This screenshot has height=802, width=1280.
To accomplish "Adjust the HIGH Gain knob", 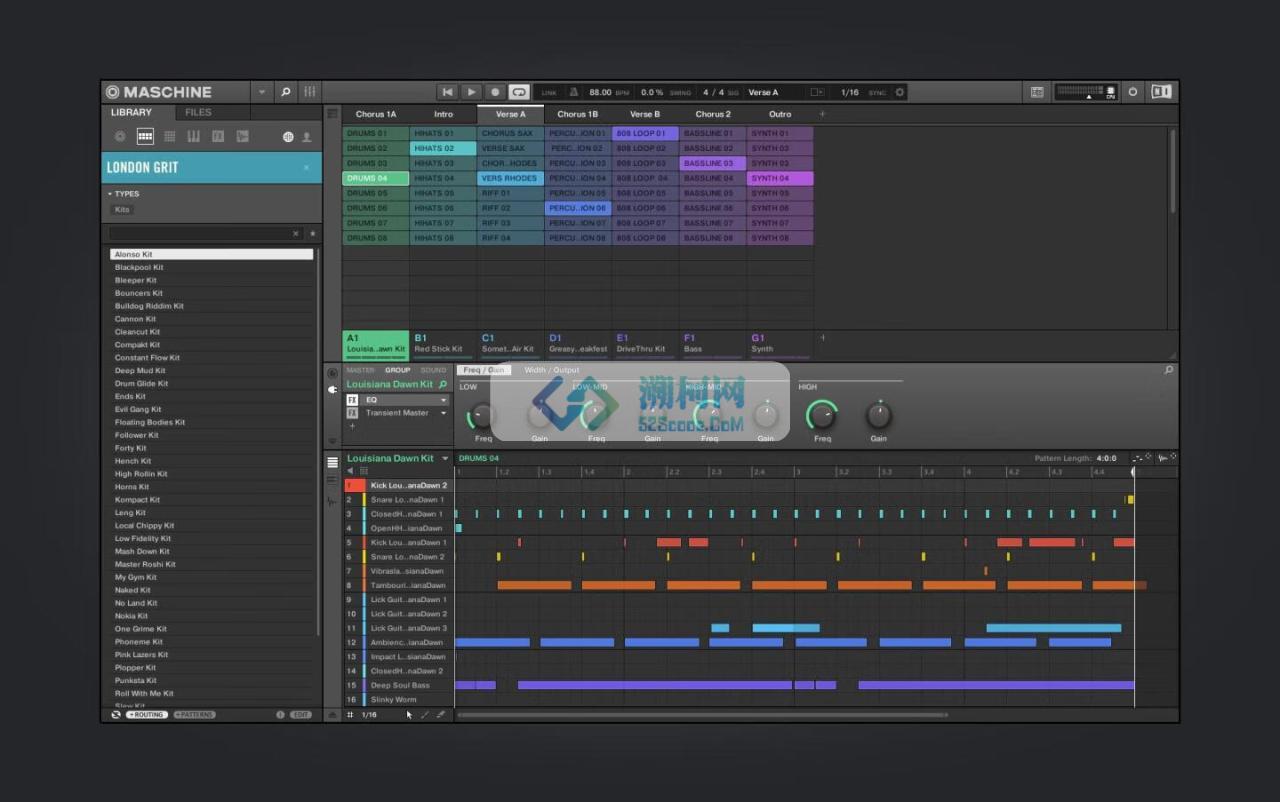I will [x=878, y=415].
